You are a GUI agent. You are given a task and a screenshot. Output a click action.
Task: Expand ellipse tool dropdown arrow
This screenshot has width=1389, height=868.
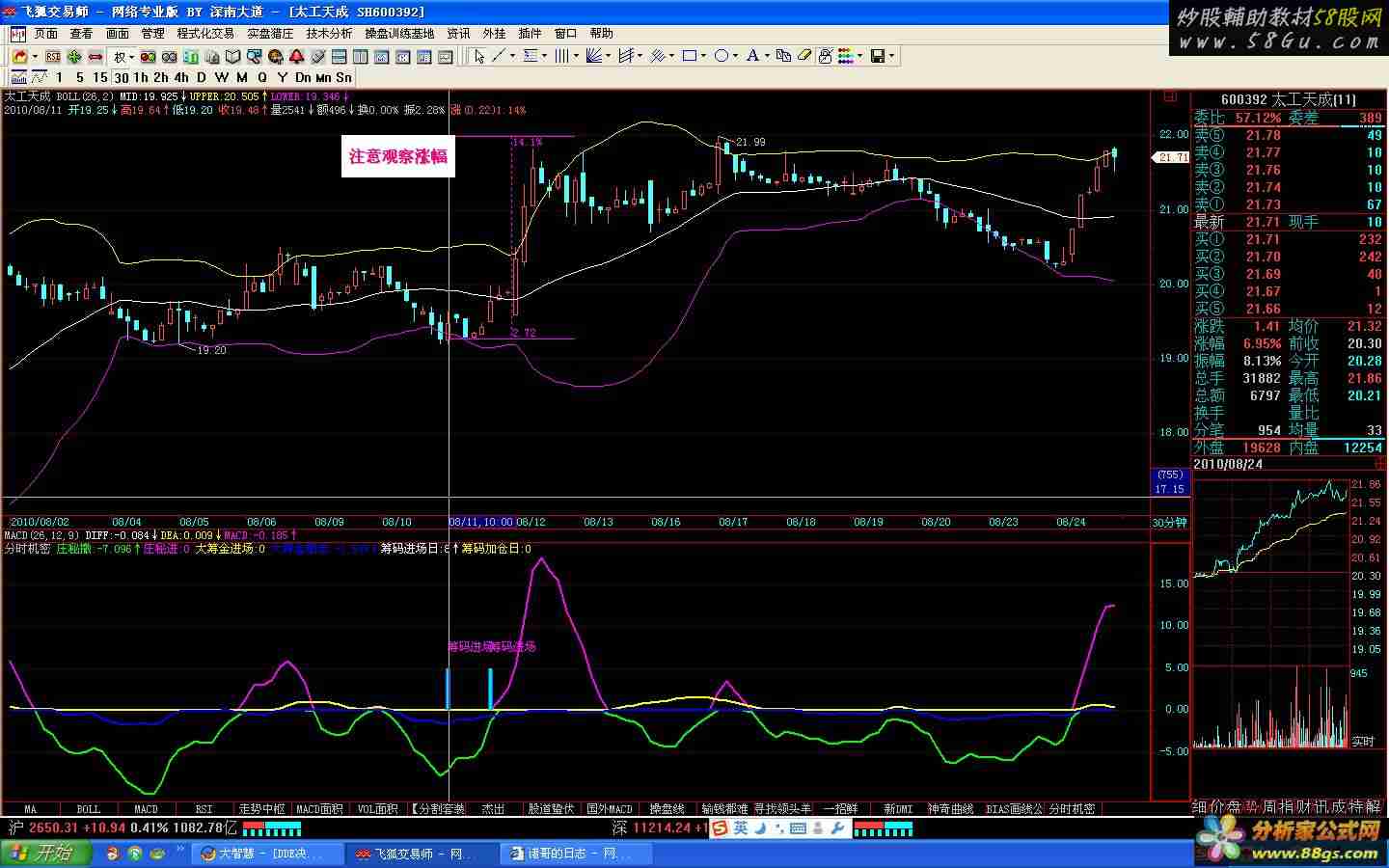point(736,56)
